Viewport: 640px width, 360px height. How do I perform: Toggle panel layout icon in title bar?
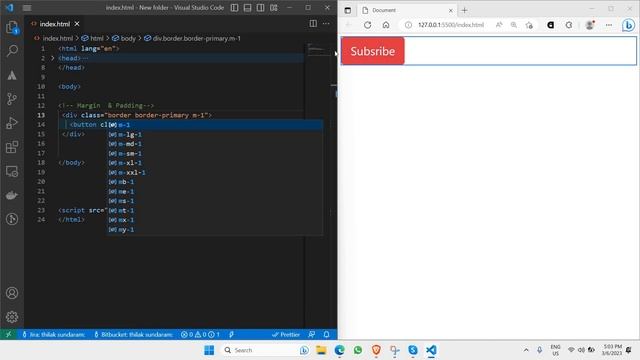247,8
